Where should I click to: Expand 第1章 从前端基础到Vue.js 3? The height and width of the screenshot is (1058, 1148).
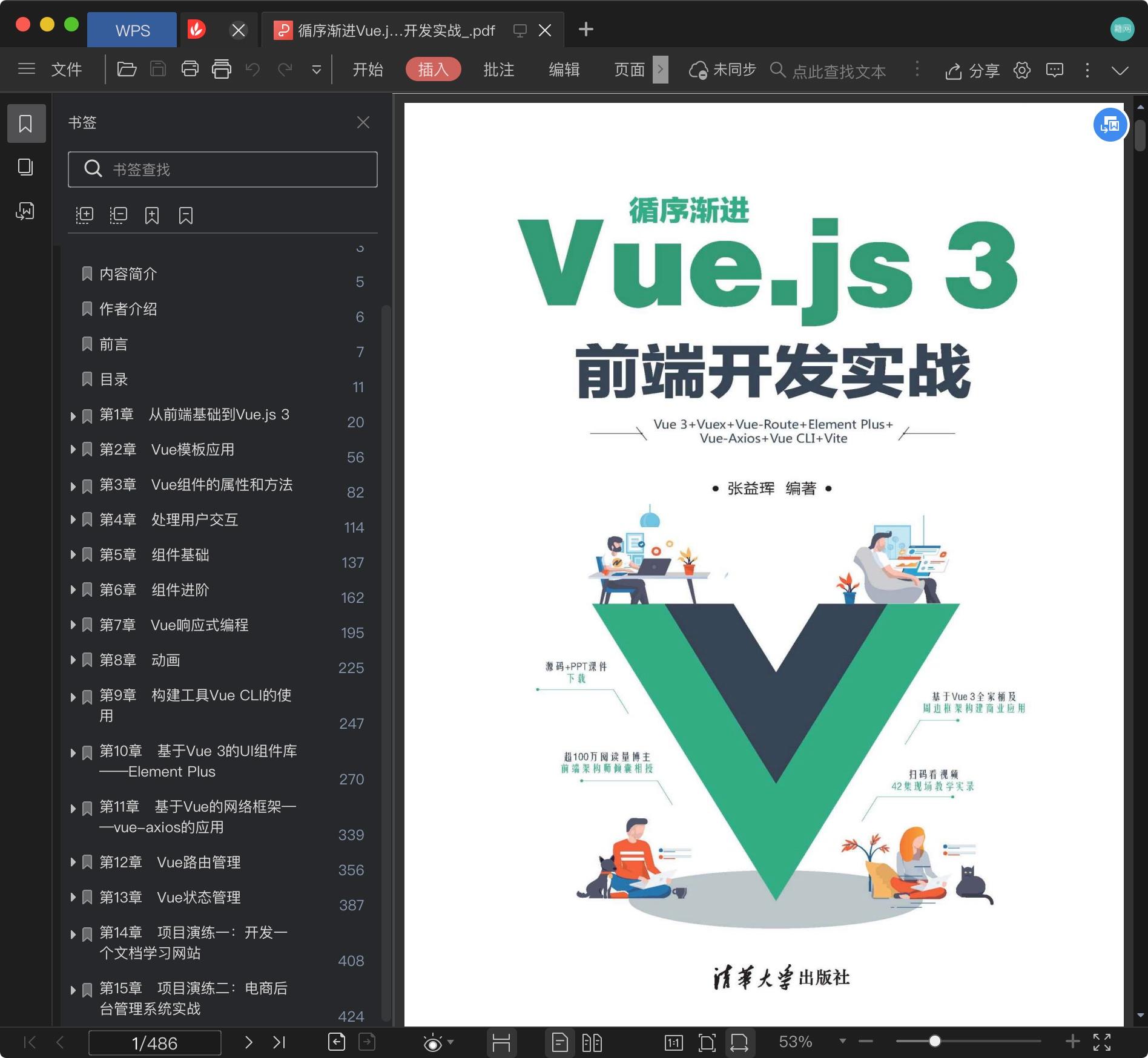73,416
